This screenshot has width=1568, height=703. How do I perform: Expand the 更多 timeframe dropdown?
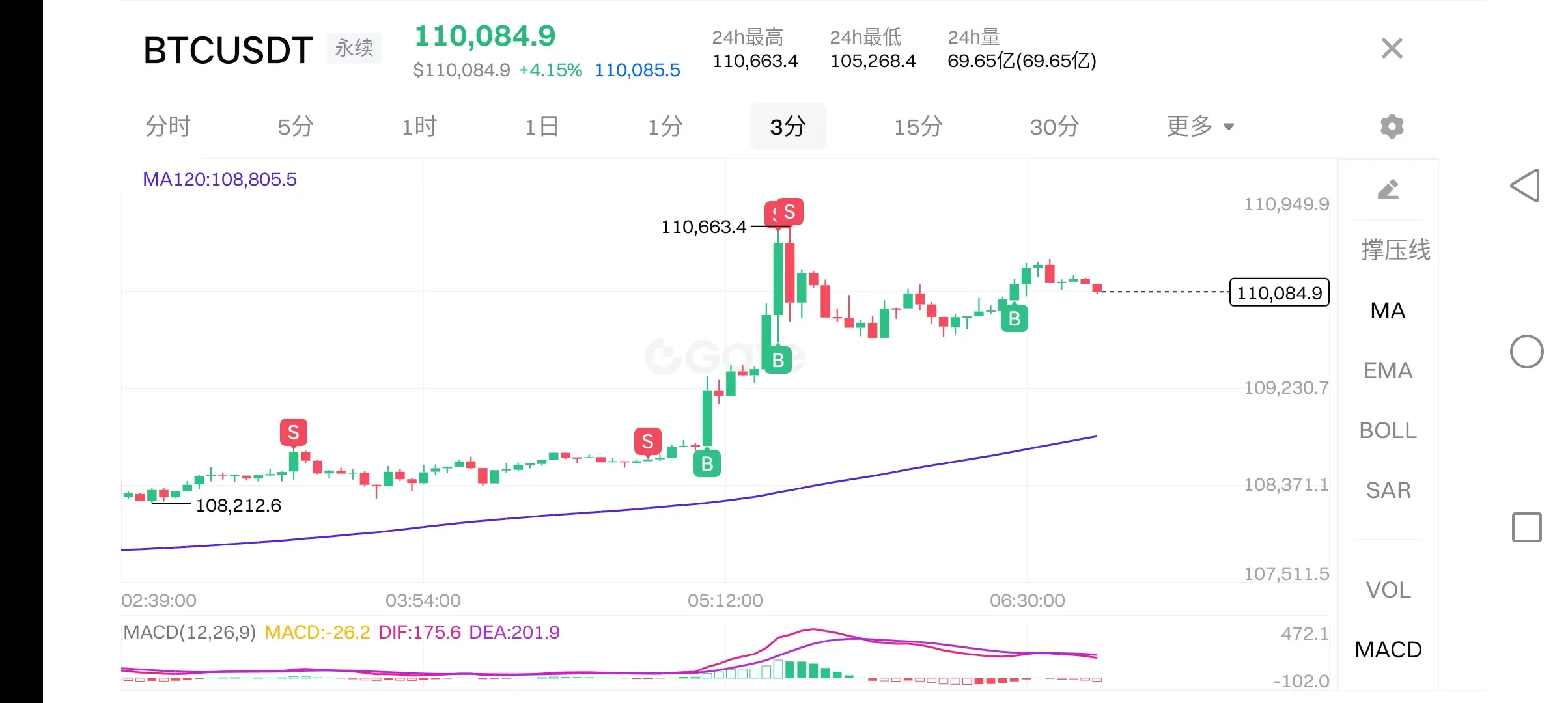1200,126
